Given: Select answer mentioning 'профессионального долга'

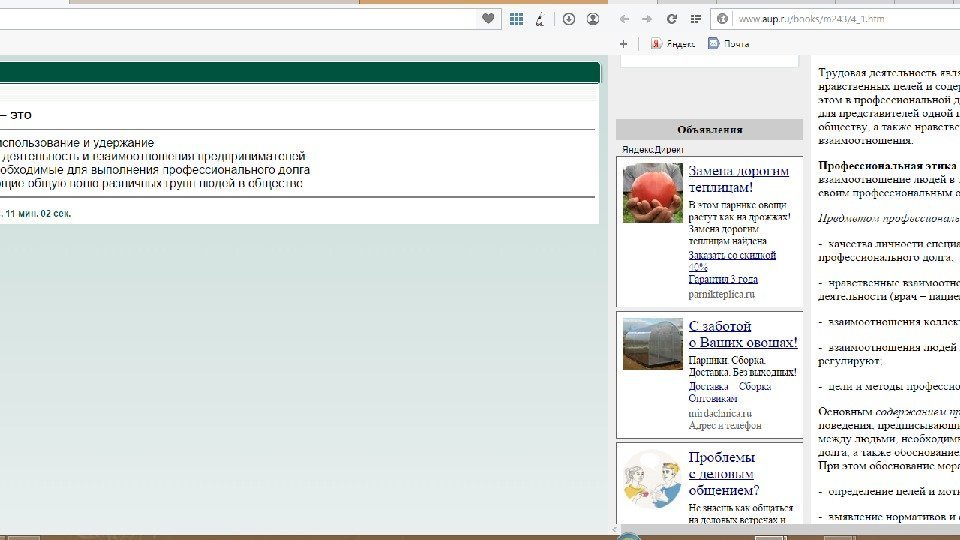Looking at the screenshot, I should (155, 170).
